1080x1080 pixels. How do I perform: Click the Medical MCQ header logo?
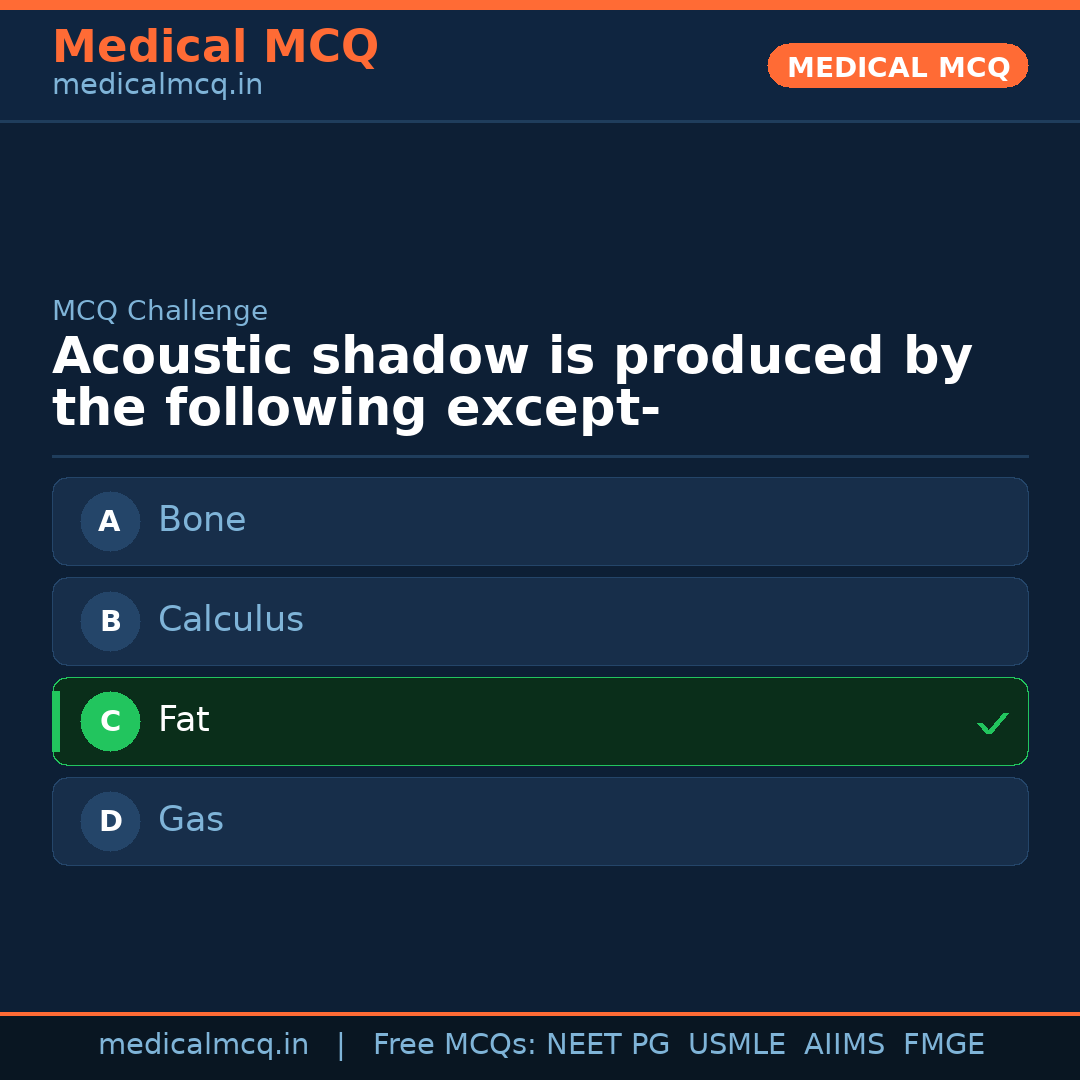coord(215,46)
